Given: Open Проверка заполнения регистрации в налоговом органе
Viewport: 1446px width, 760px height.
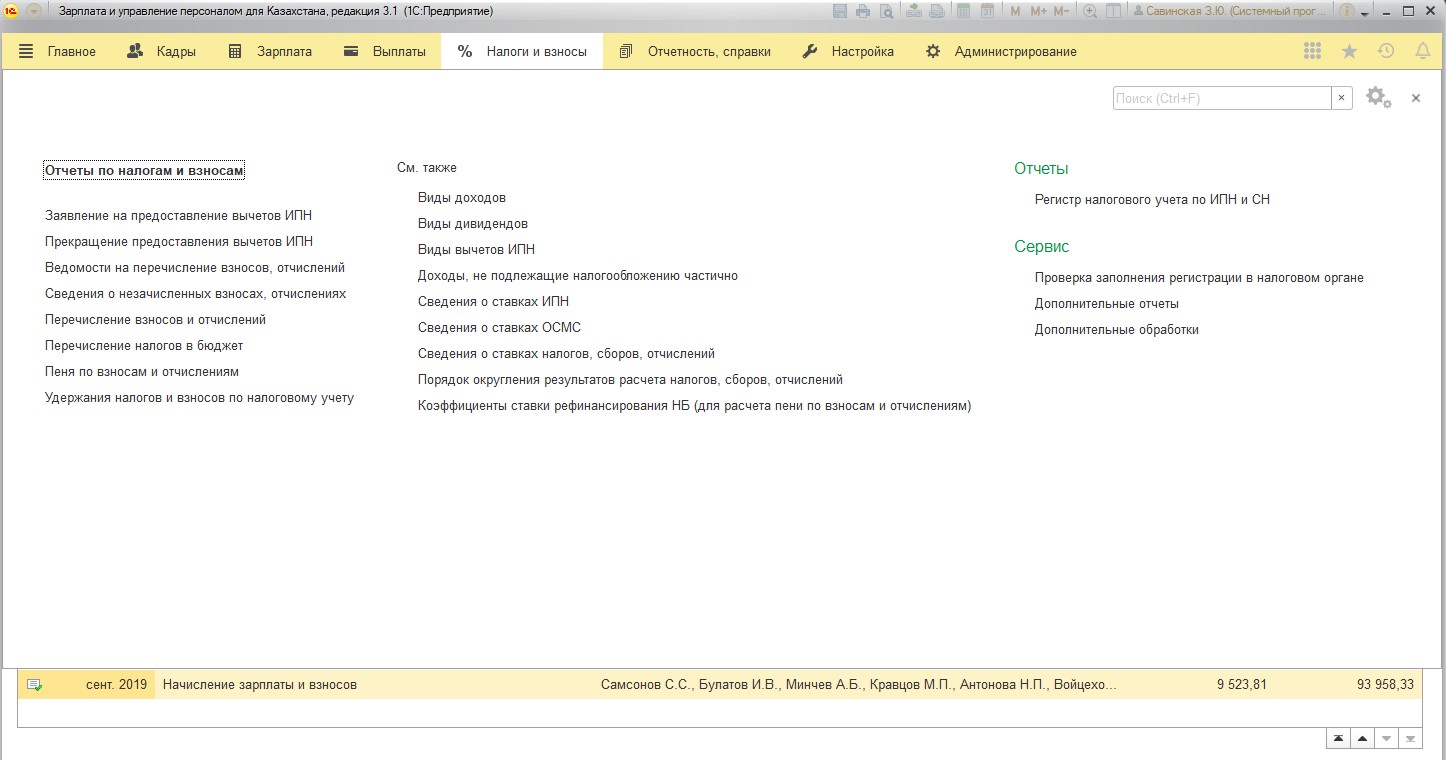Looking at the screenshot, I should (1199, 277).
